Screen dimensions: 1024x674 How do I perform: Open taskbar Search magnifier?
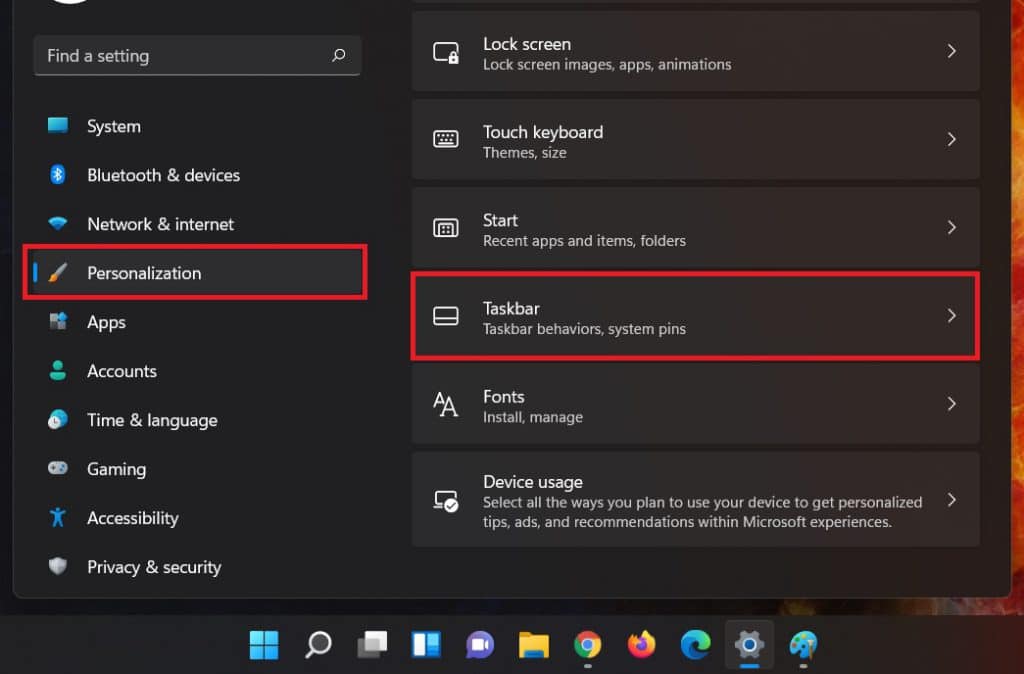pyautogui.click(x=318, y=645)
